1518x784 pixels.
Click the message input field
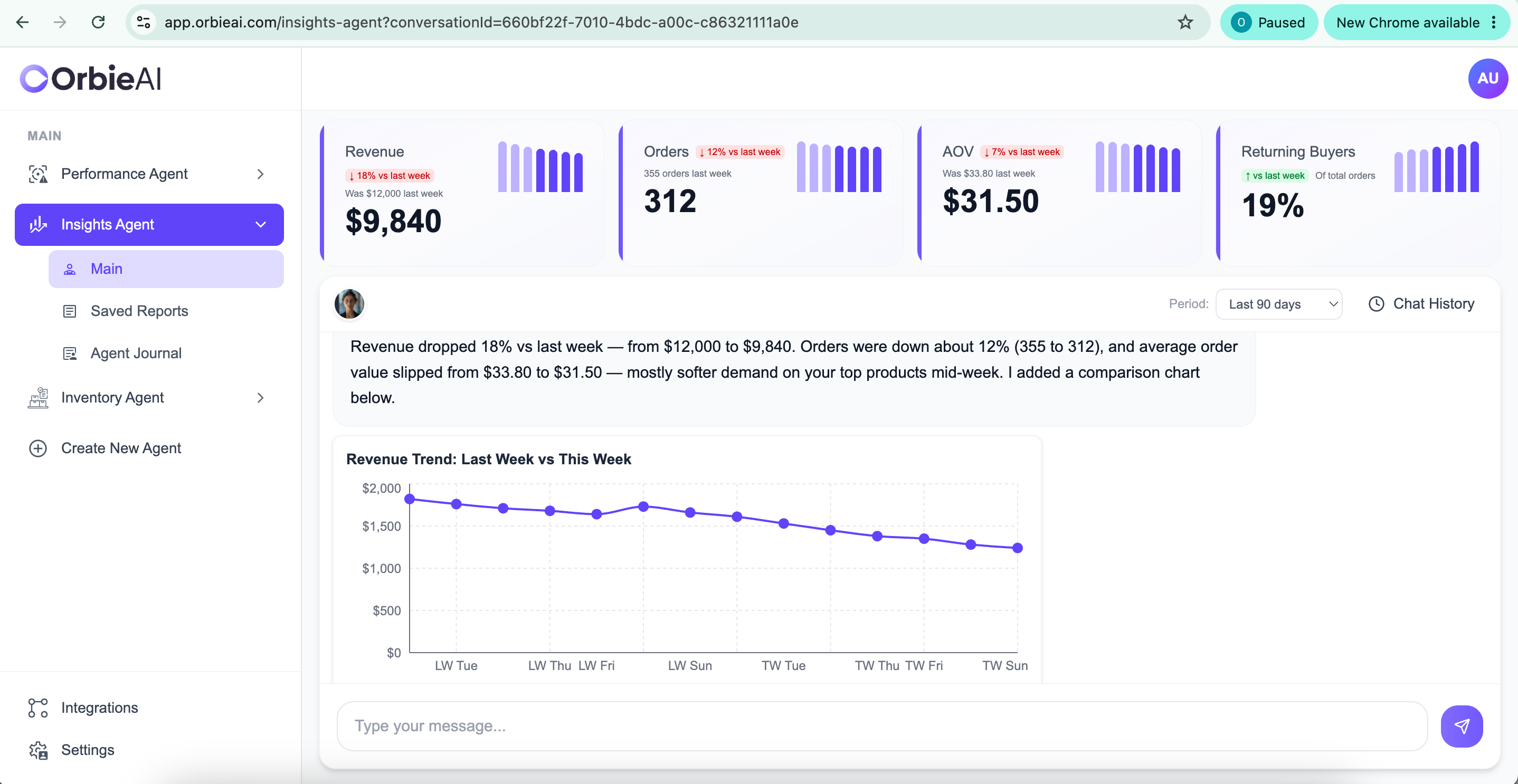(x=882, y=725)
